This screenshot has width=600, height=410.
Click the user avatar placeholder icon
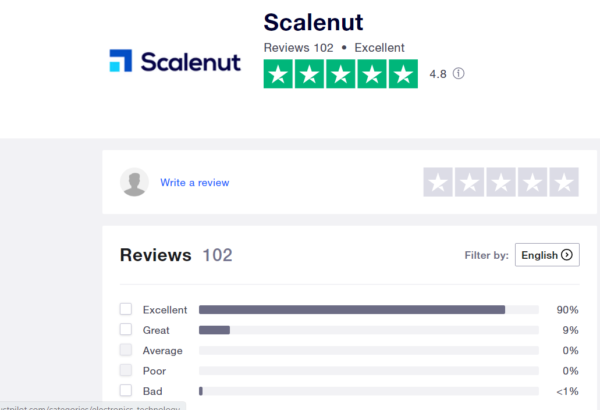[x=134, y=182]
